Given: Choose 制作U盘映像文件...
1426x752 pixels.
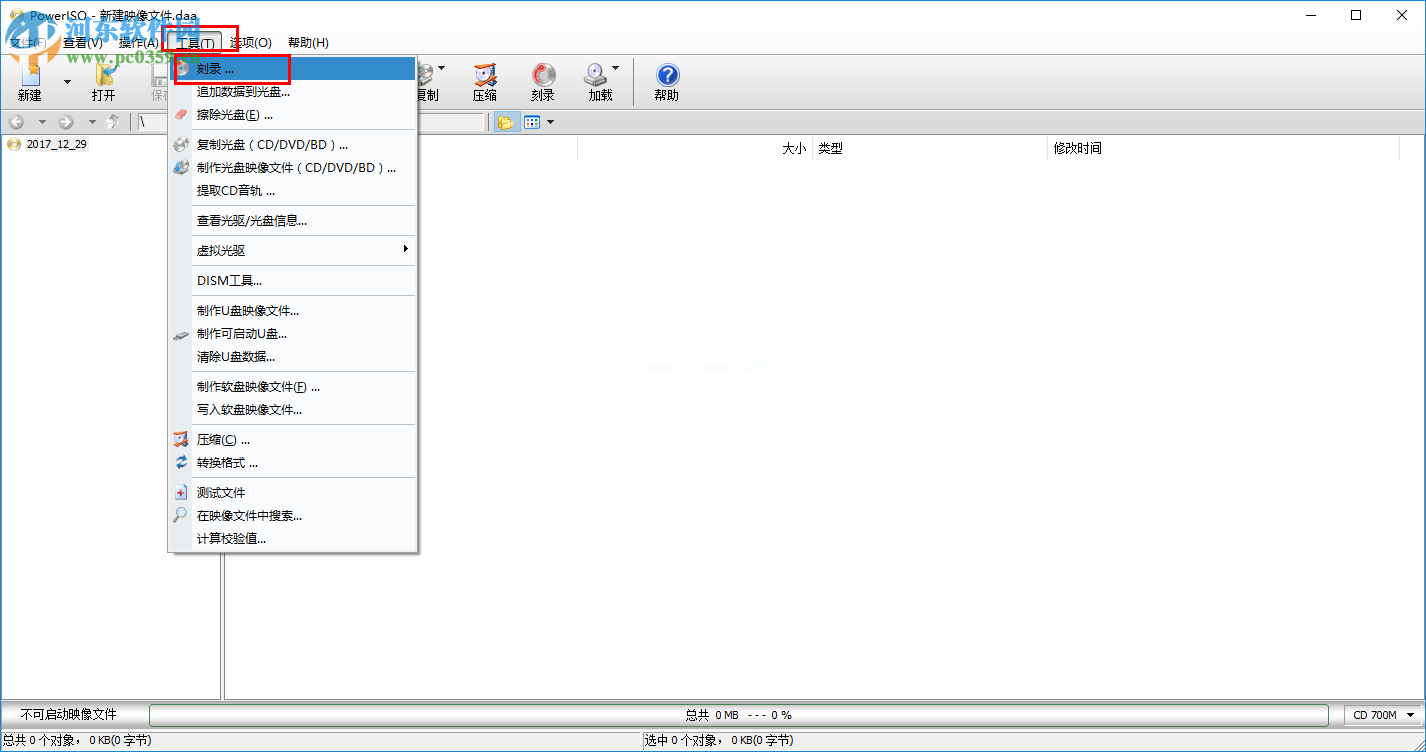Looking at the screenshot, I should pyautogui.click(x=292, y=311).
